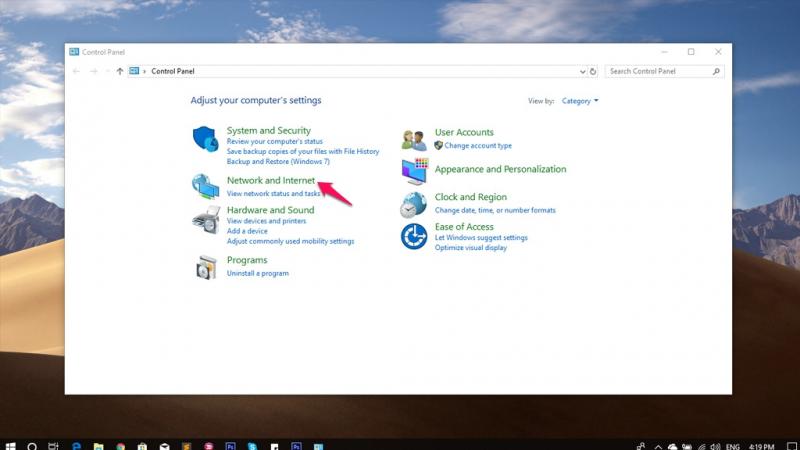The width and height of the screenshot is (800, 450).
Task: Click the chevron before Control Panel breadcrumb
Action: pyautogui.click(x=144, y=72)
